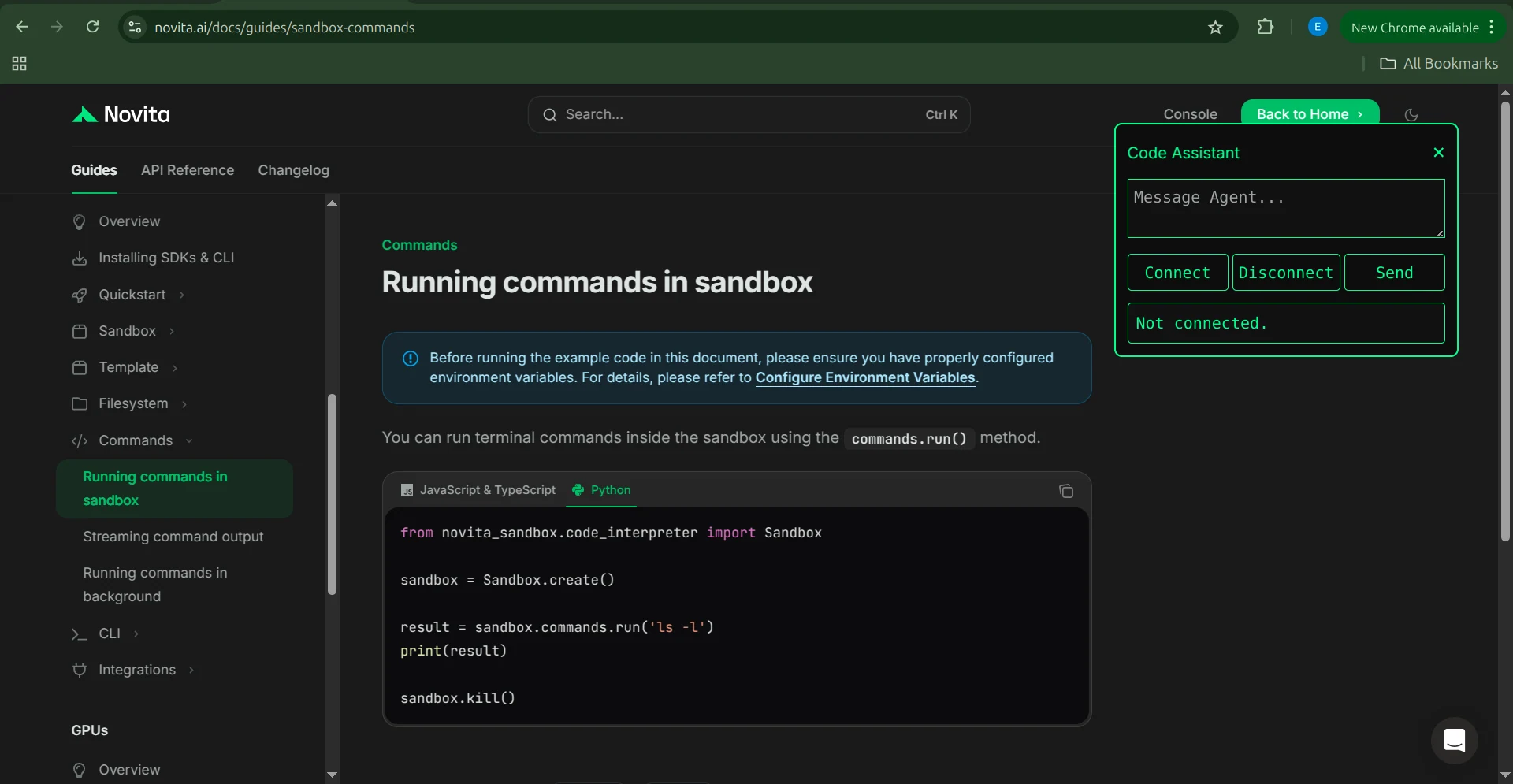Toggle dark mode moon icon
This screenshot has height=784, width=1513.
1411,115
